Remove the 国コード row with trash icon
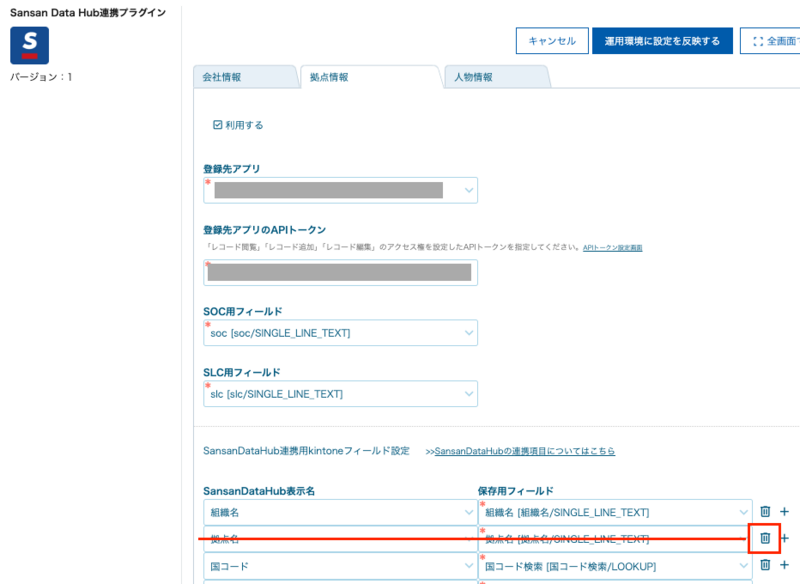This screenshot has width=800, height=584. coord(765,565)
